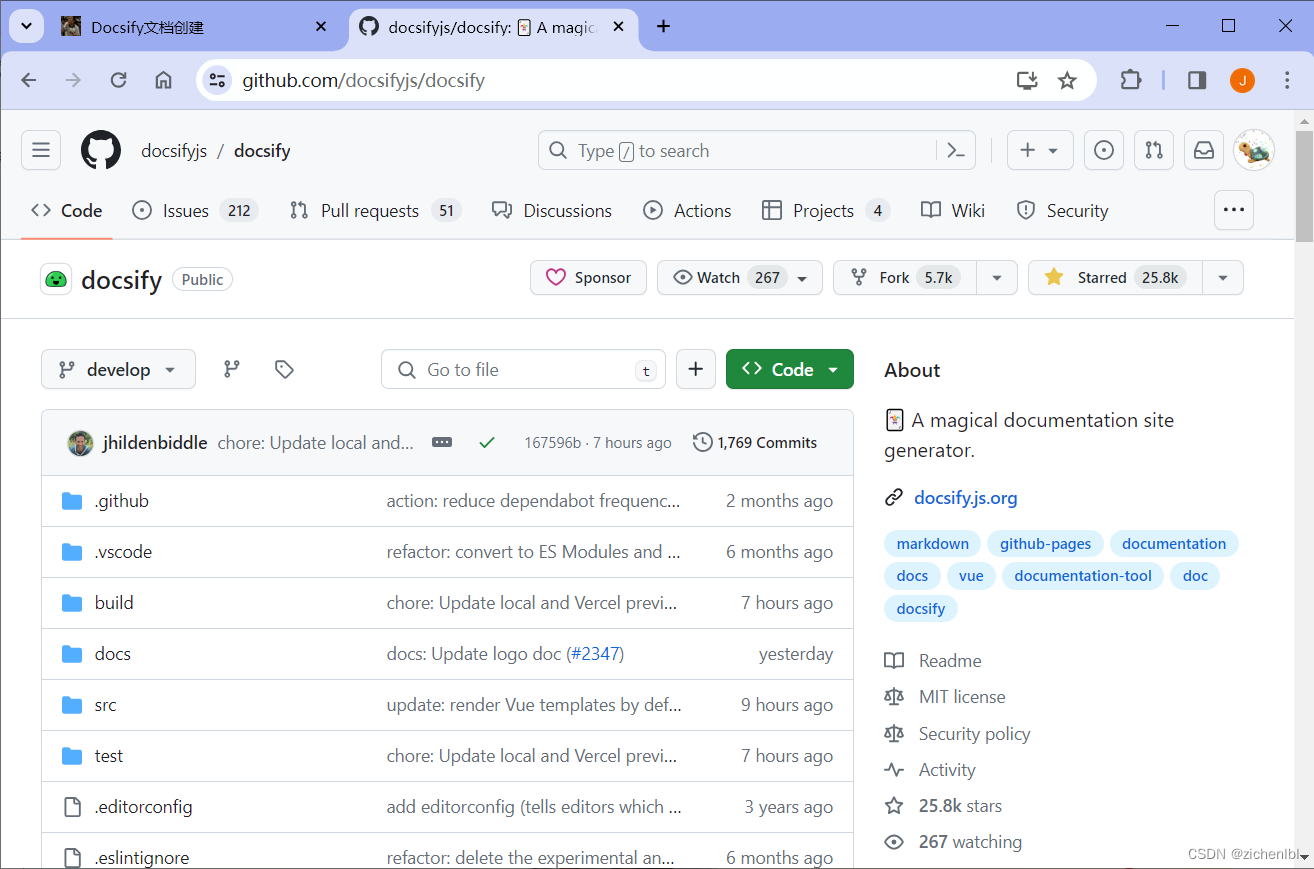Open the create new plus dropdown in header
The height and width of the screenshot is (869, 1314).
(1040, 150)
